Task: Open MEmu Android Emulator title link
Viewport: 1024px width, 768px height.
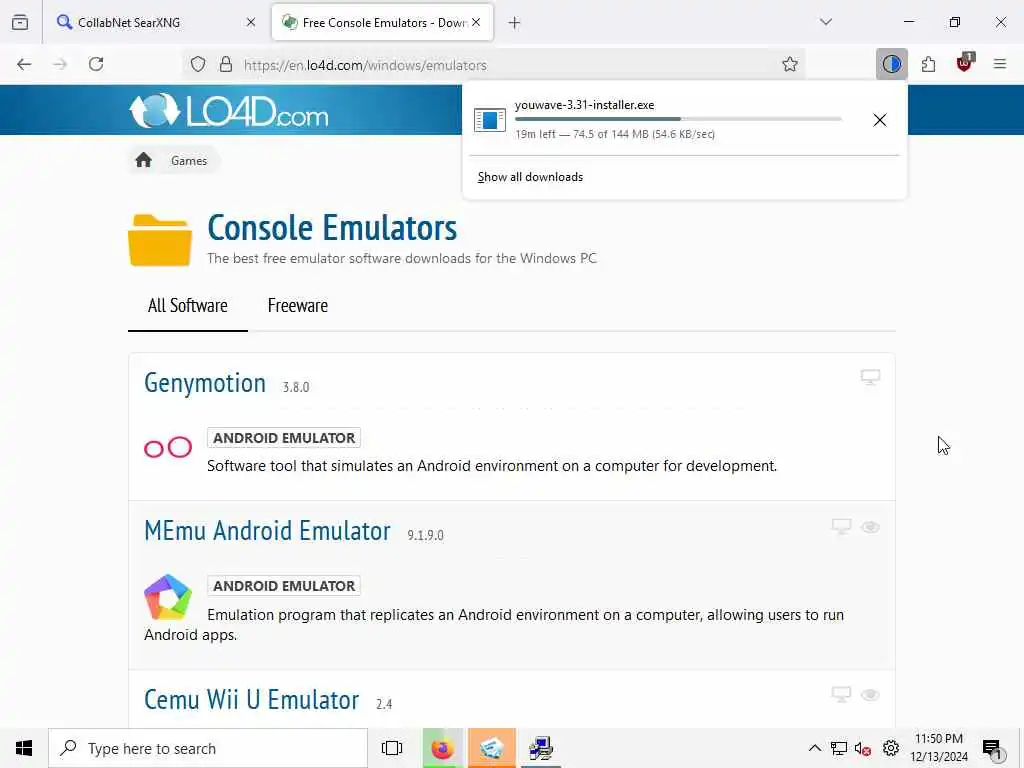Action: pos(267,531)
